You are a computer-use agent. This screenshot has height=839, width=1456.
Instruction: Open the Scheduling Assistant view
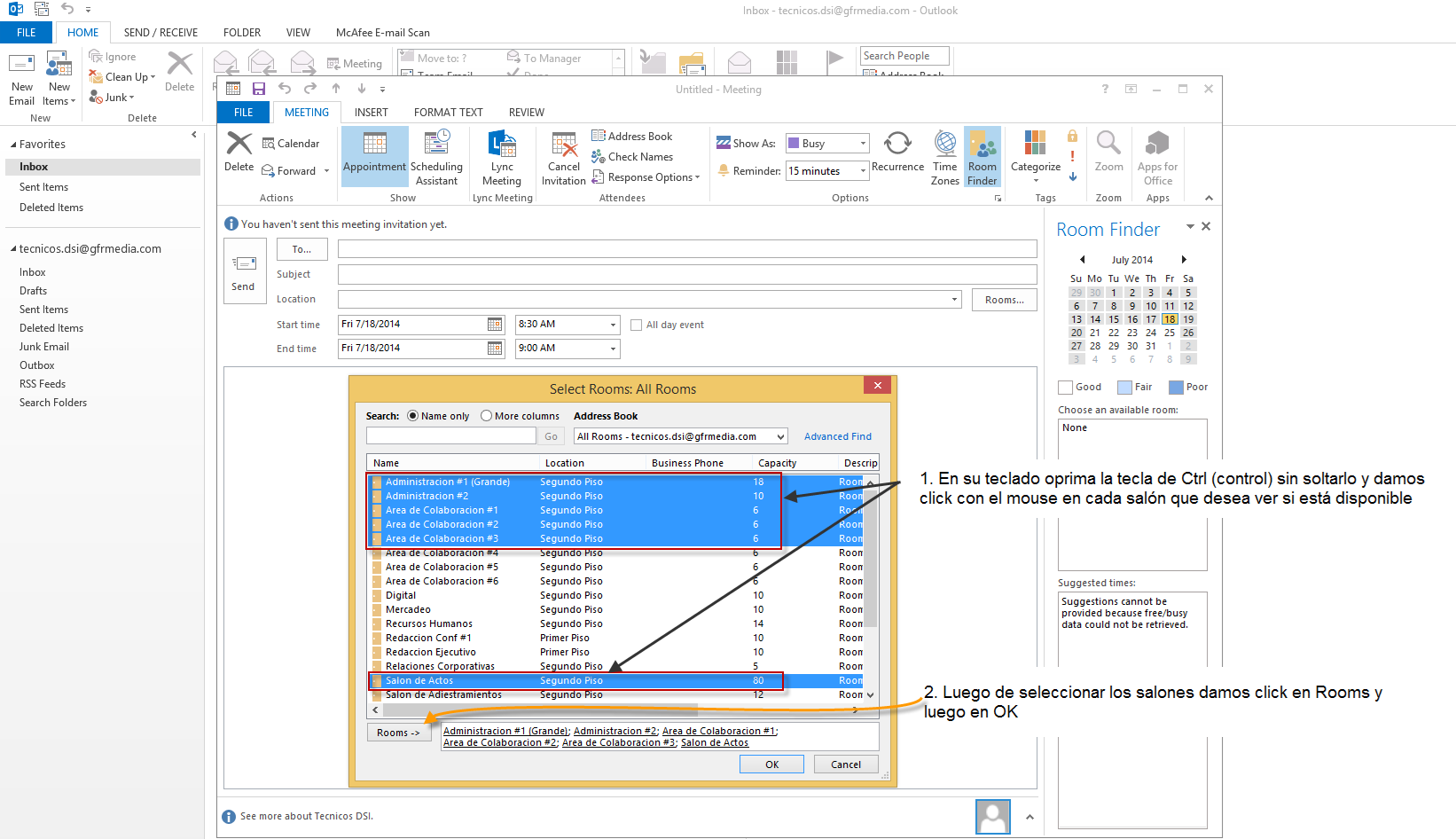(436, 157)
